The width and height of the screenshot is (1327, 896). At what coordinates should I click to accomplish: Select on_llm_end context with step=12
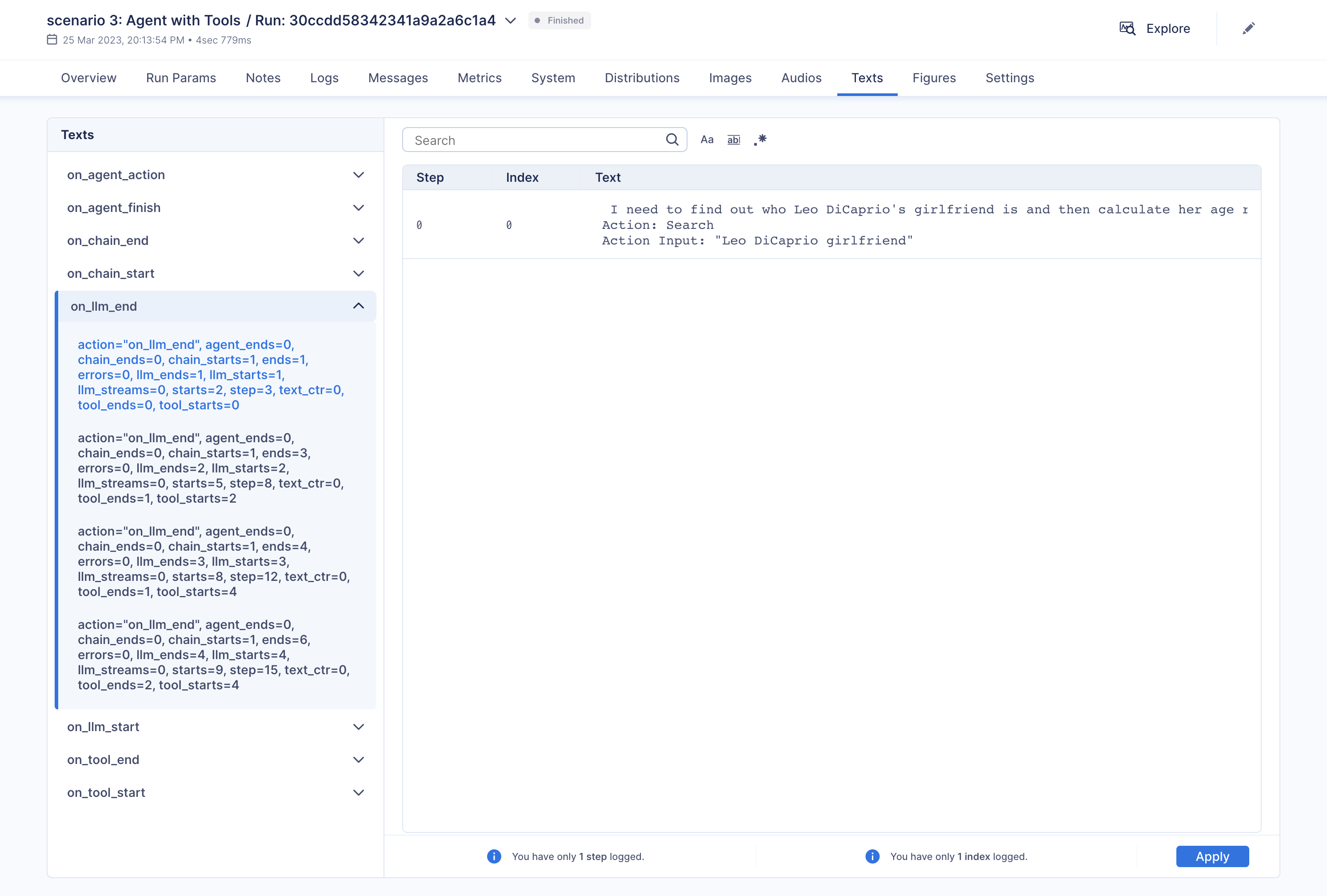pyautogui.click(x=214, y=561)
